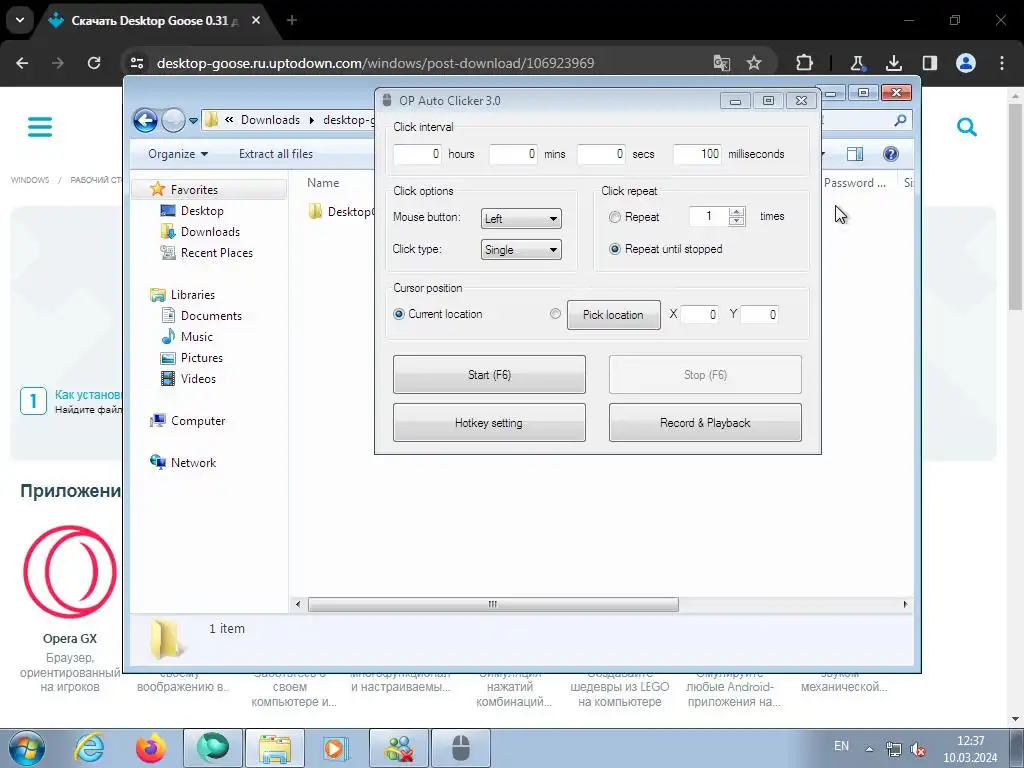Select the Repeat radio button
Viewport: 1024px width, 768px height.
tap(615, 217)
